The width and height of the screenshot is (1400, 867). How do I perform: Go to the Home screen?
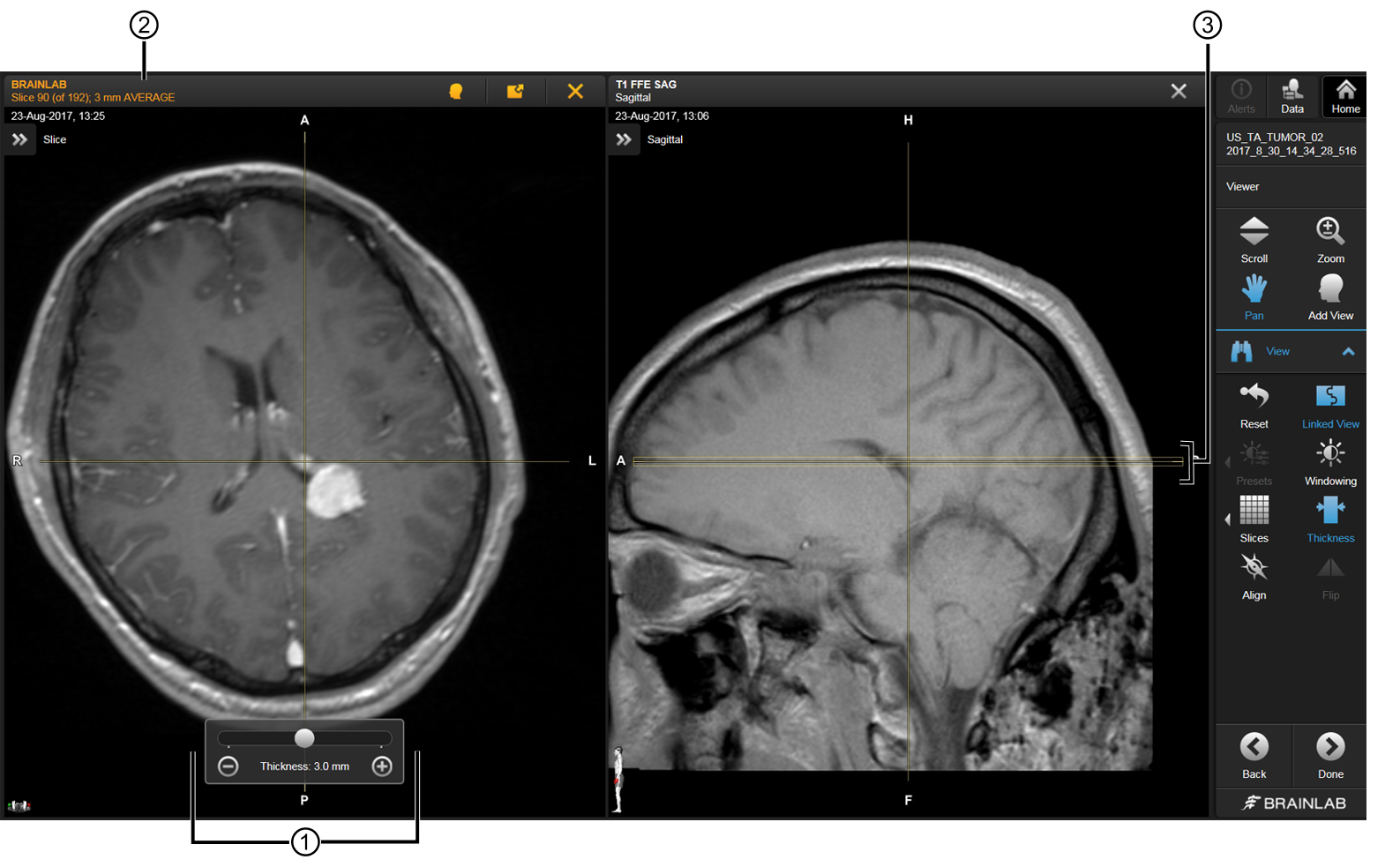pos(1344,96)
